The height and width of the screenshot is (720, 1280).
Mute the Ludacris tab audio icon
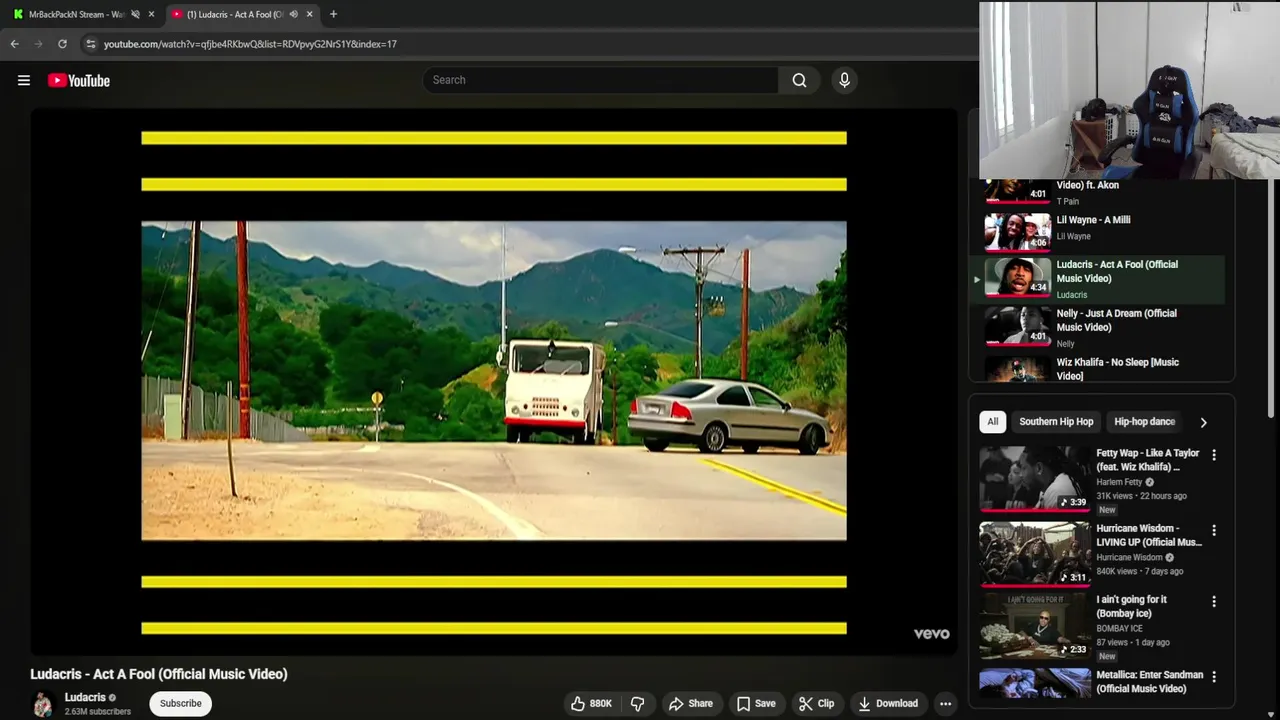click(x=293, y=14)
